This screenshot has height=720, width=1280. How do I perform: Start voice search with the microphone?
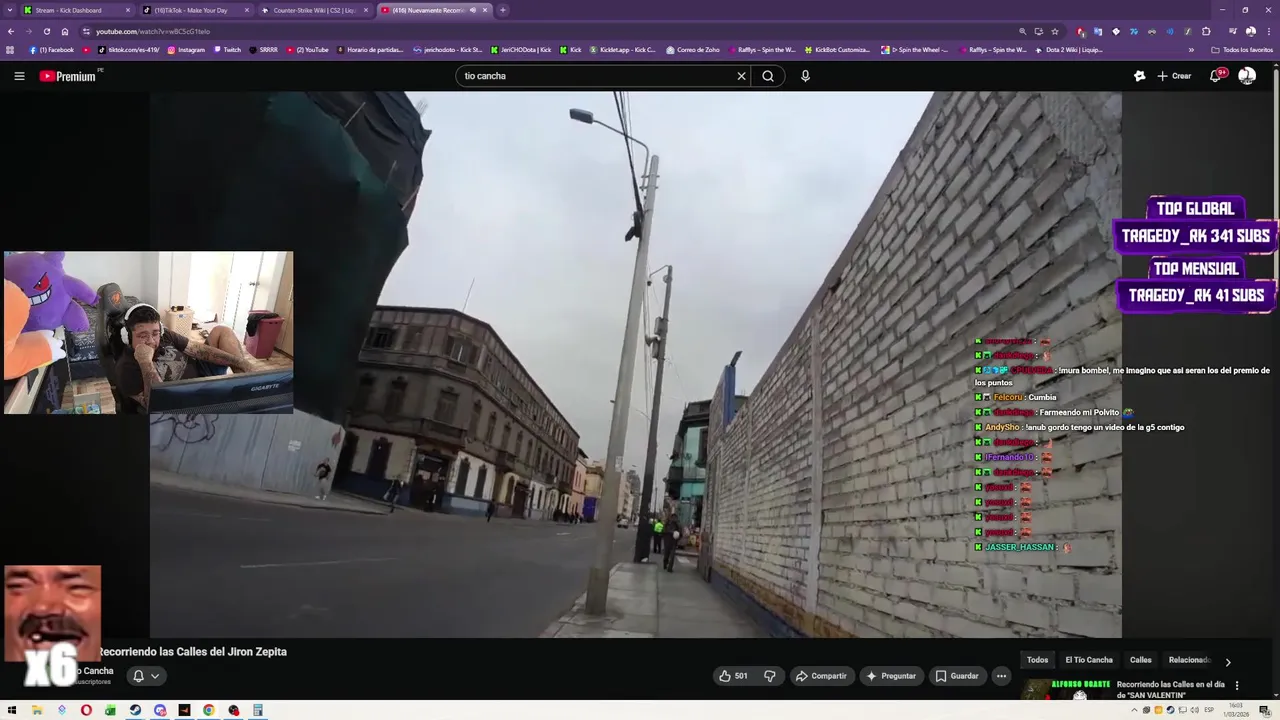click(805, 76)
